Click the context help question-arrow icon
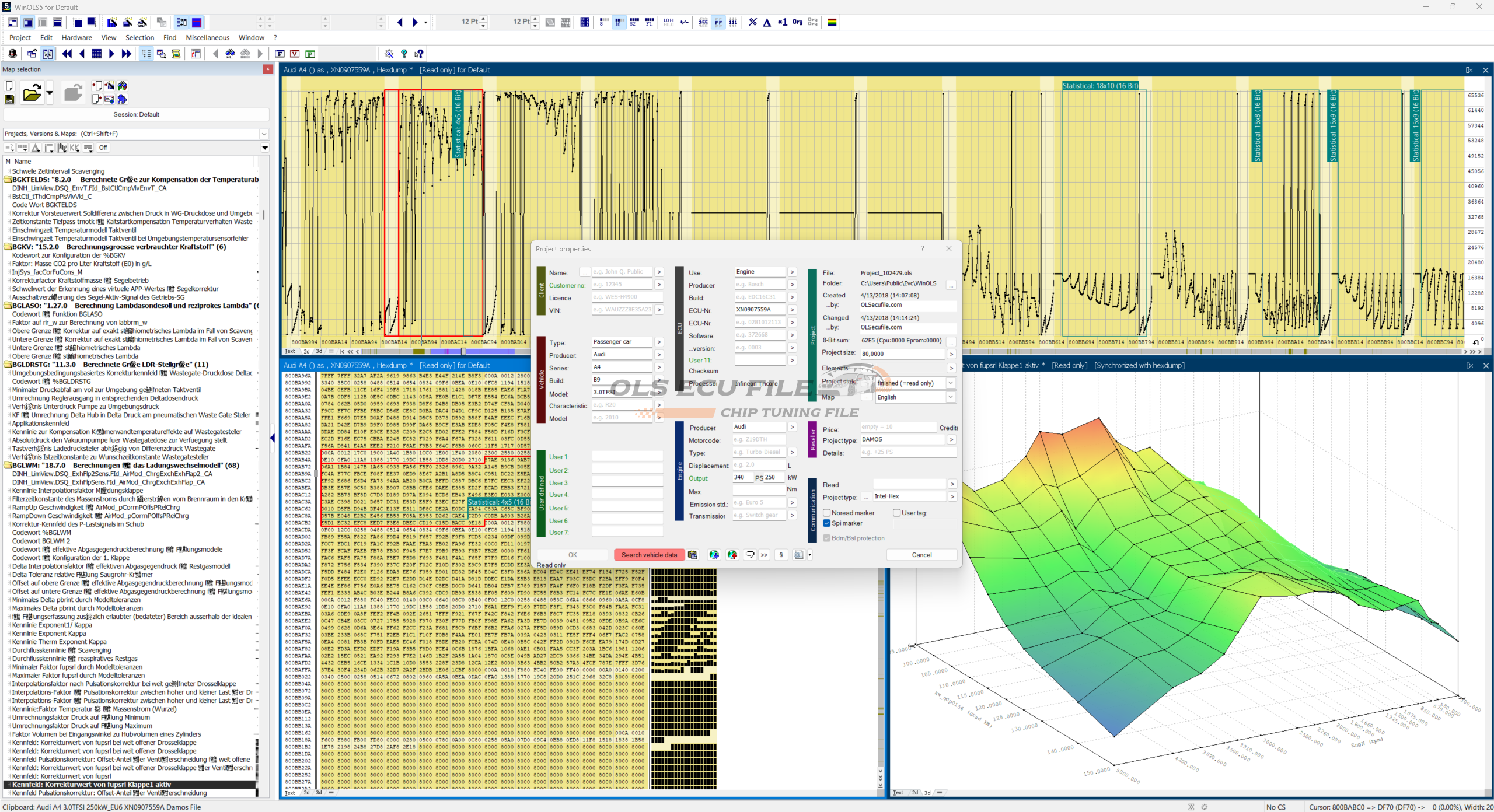Viewport: 1494px width, 812px height. pos(419,54)
